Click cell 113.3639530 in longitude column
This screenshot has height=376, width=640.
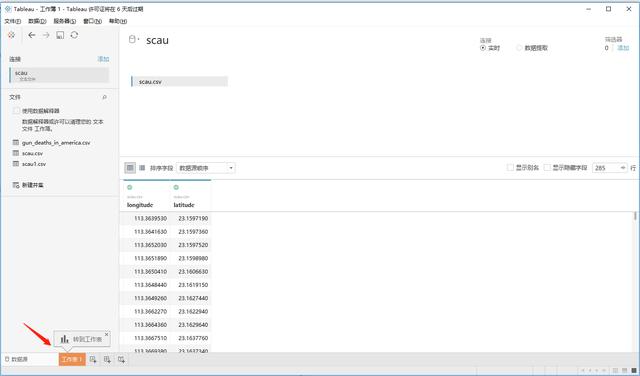[151, 218]
